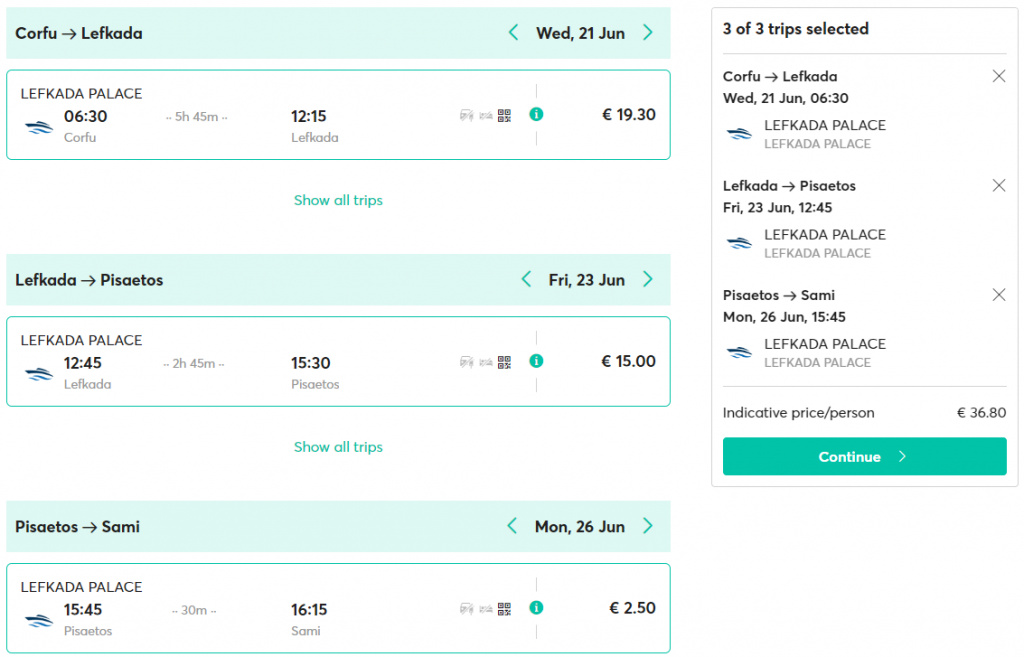Open info icon for Corfu–Lefkada trip

pos(536,114)
